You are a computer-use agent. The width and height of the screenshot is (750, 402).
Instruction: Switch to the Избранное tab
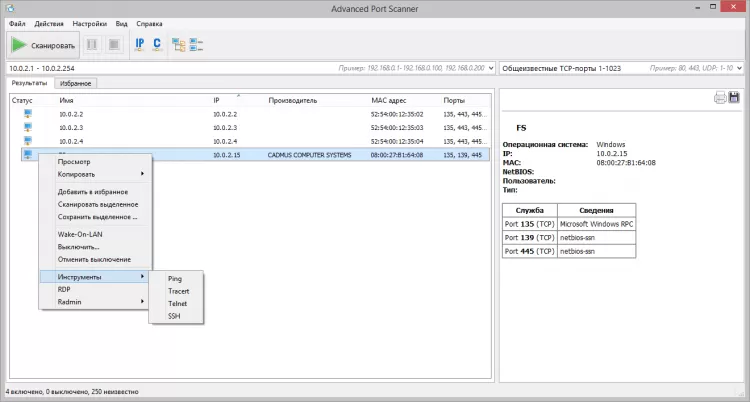pyautogui.click(x=74, y=83)
